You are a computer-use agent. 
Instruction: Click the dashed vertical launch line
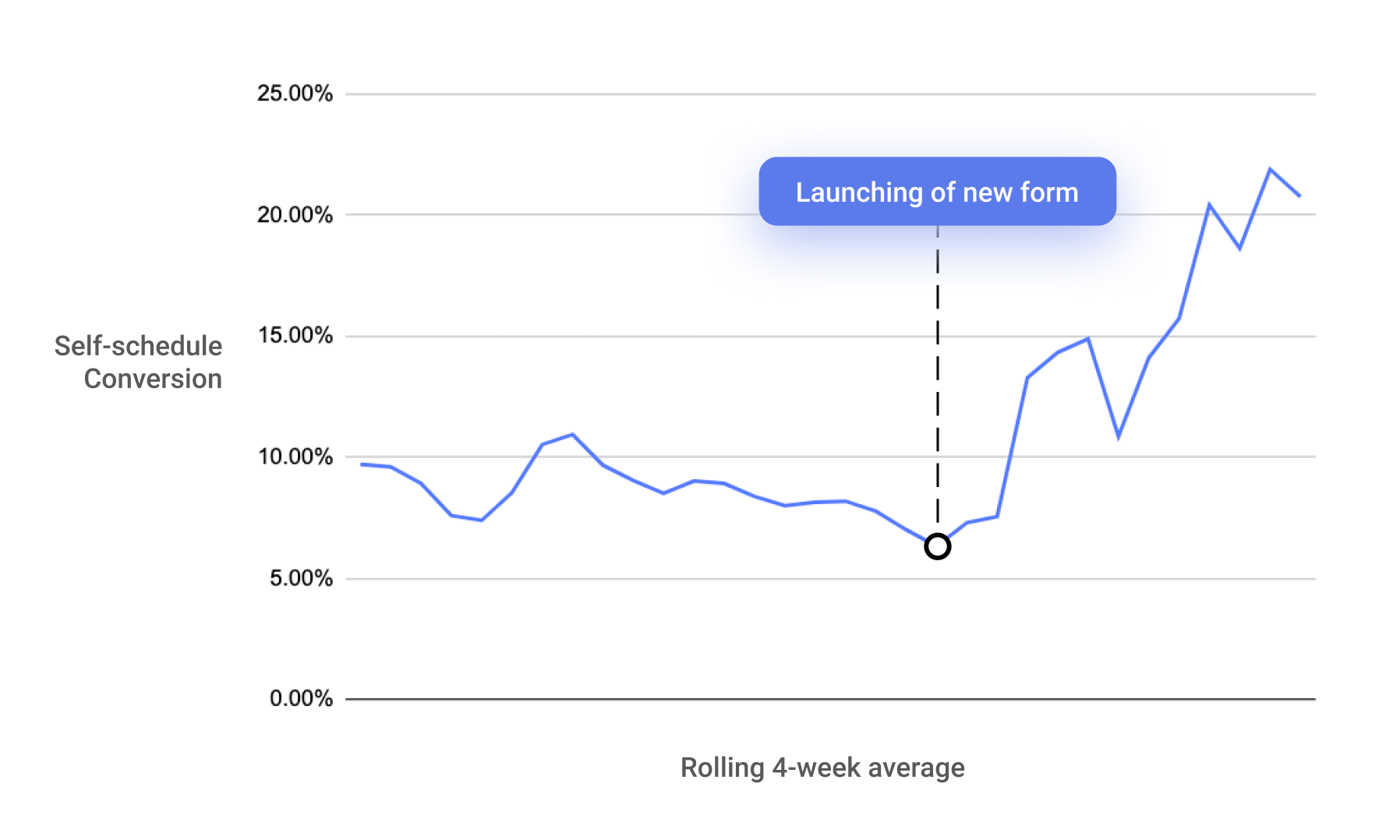tap(937, 374)
